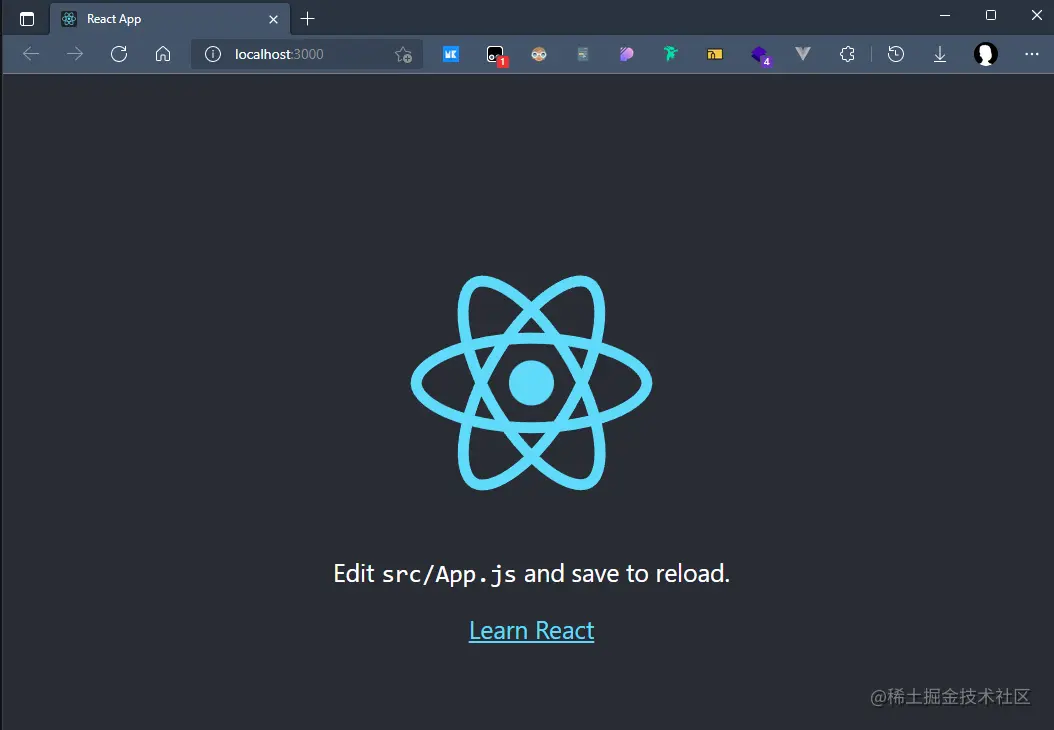Open the yellow rectangle extension icon
Screen dimensions: 1054x730
click(x=715, y=54)
